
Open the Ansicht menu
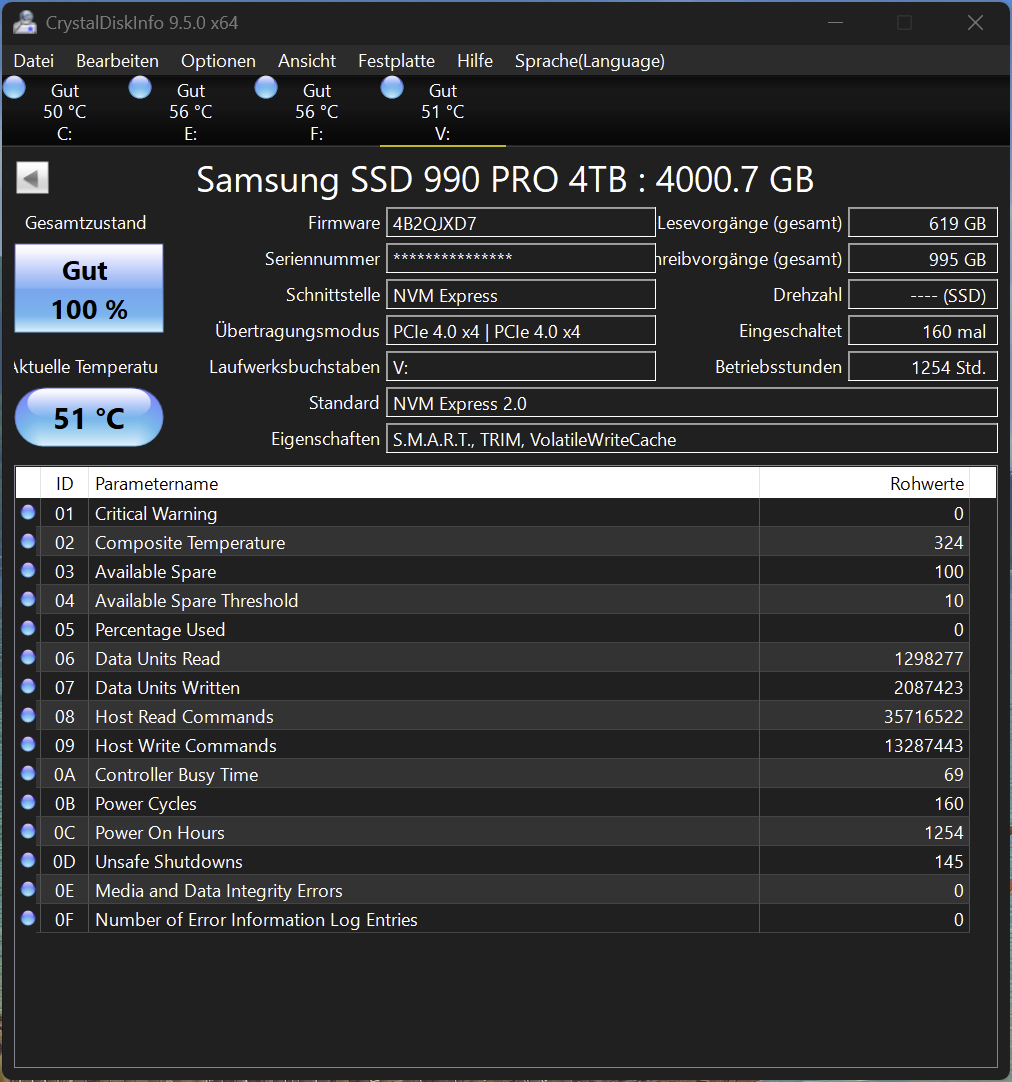tap(306, 61)
